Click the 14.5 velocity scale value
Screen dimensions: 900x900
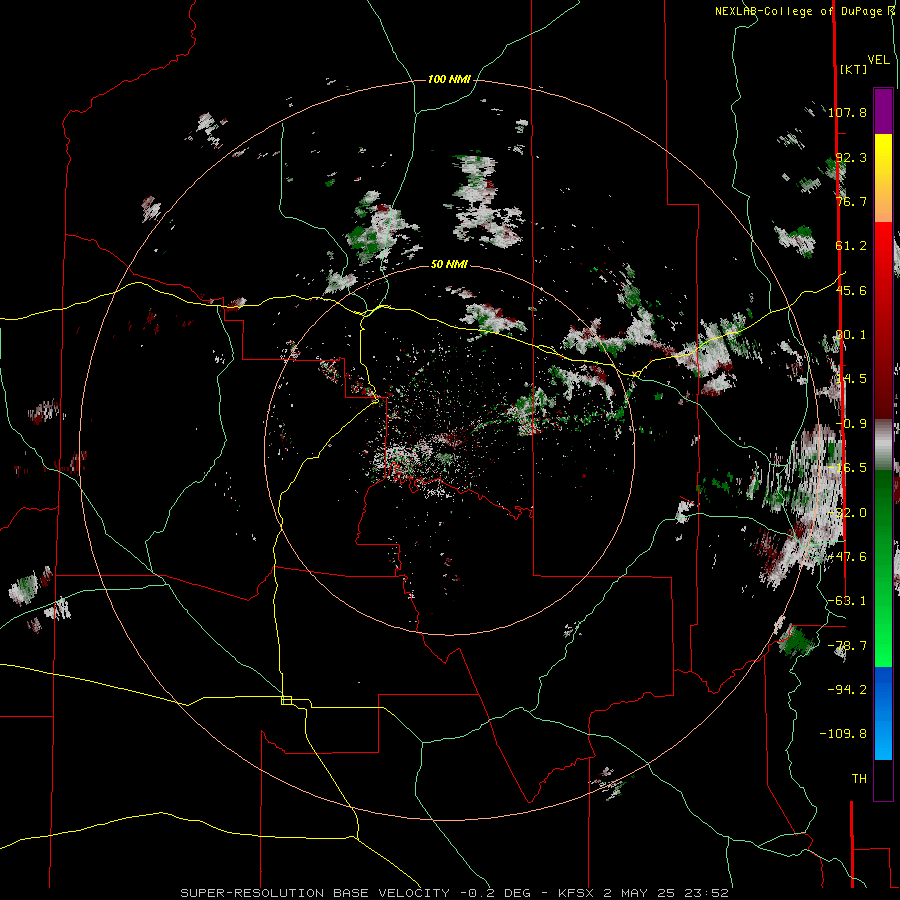(x=851, y=379)
